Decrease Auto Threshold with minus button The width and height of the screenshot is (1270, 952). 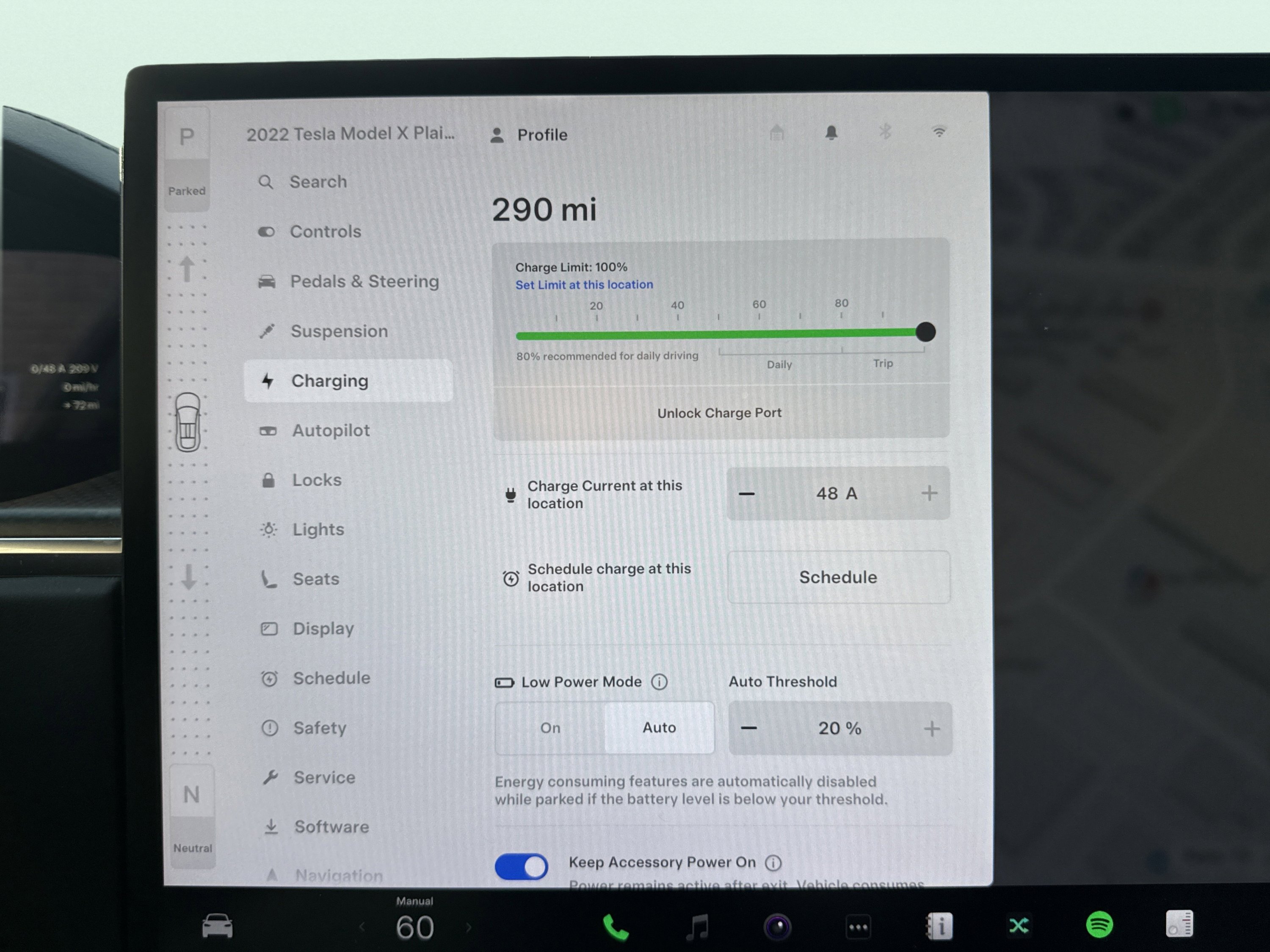[749, 729]
